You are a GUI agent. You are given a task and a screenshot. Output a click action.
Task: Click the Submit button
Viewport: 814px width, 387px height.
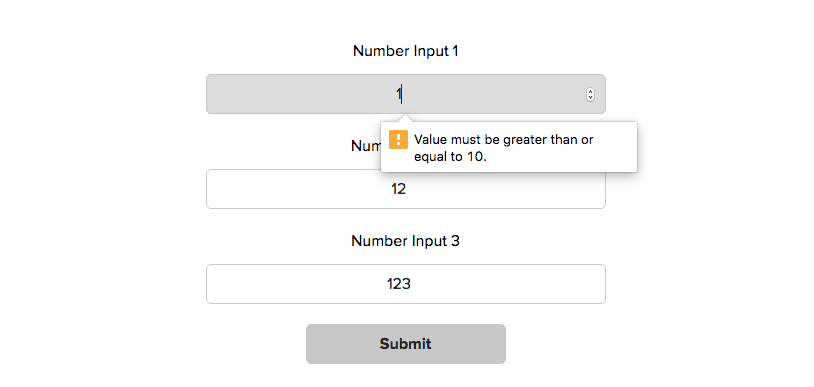tap(405, 344)
